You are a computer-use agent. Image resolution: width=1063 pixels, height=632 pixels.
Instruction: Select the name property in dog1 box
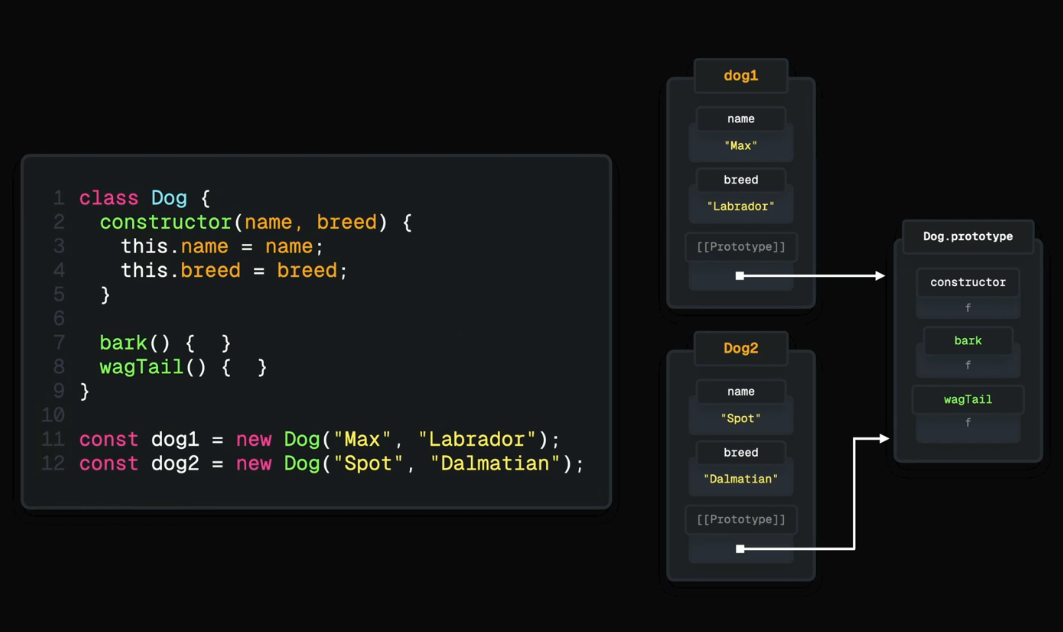[740, 119]
